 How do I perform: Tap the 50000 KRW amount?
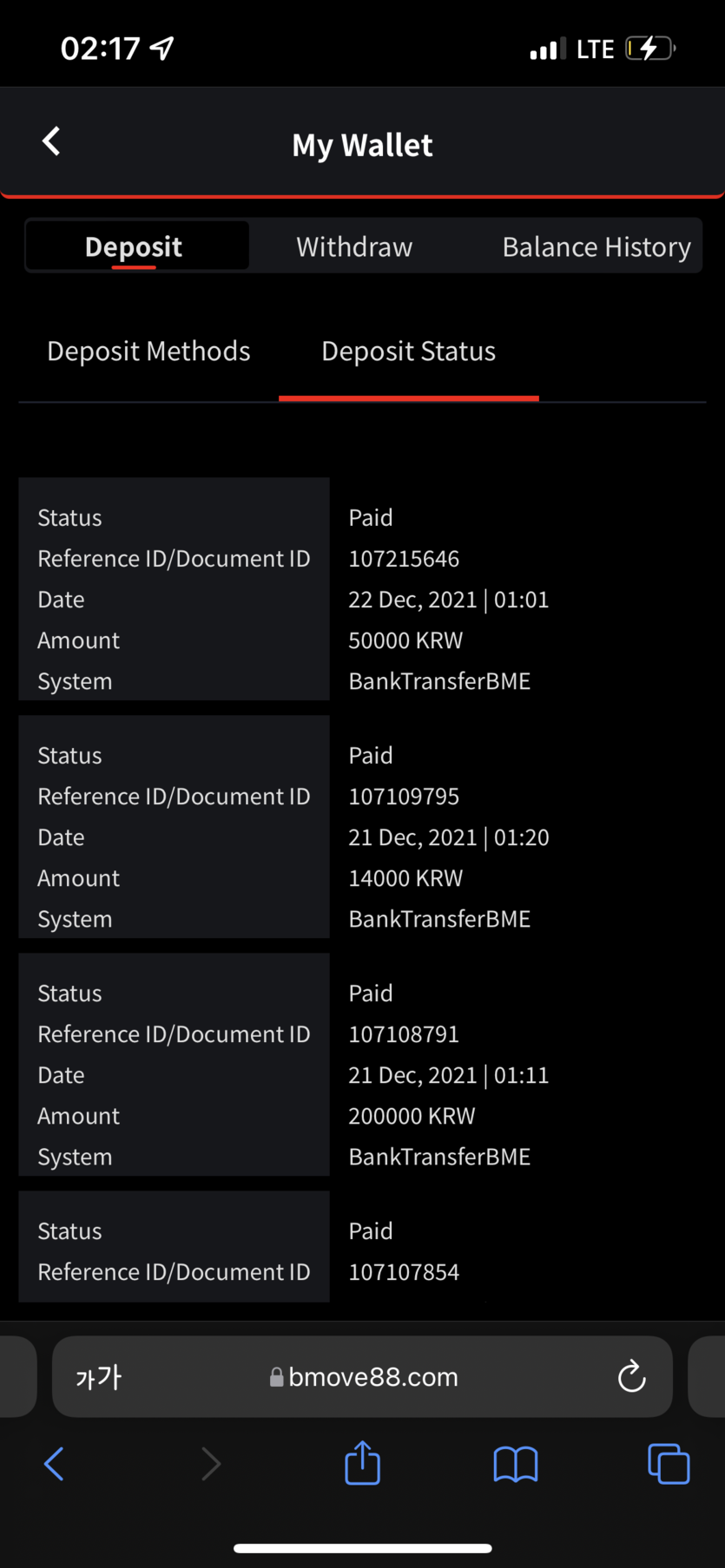coord(405,640)
